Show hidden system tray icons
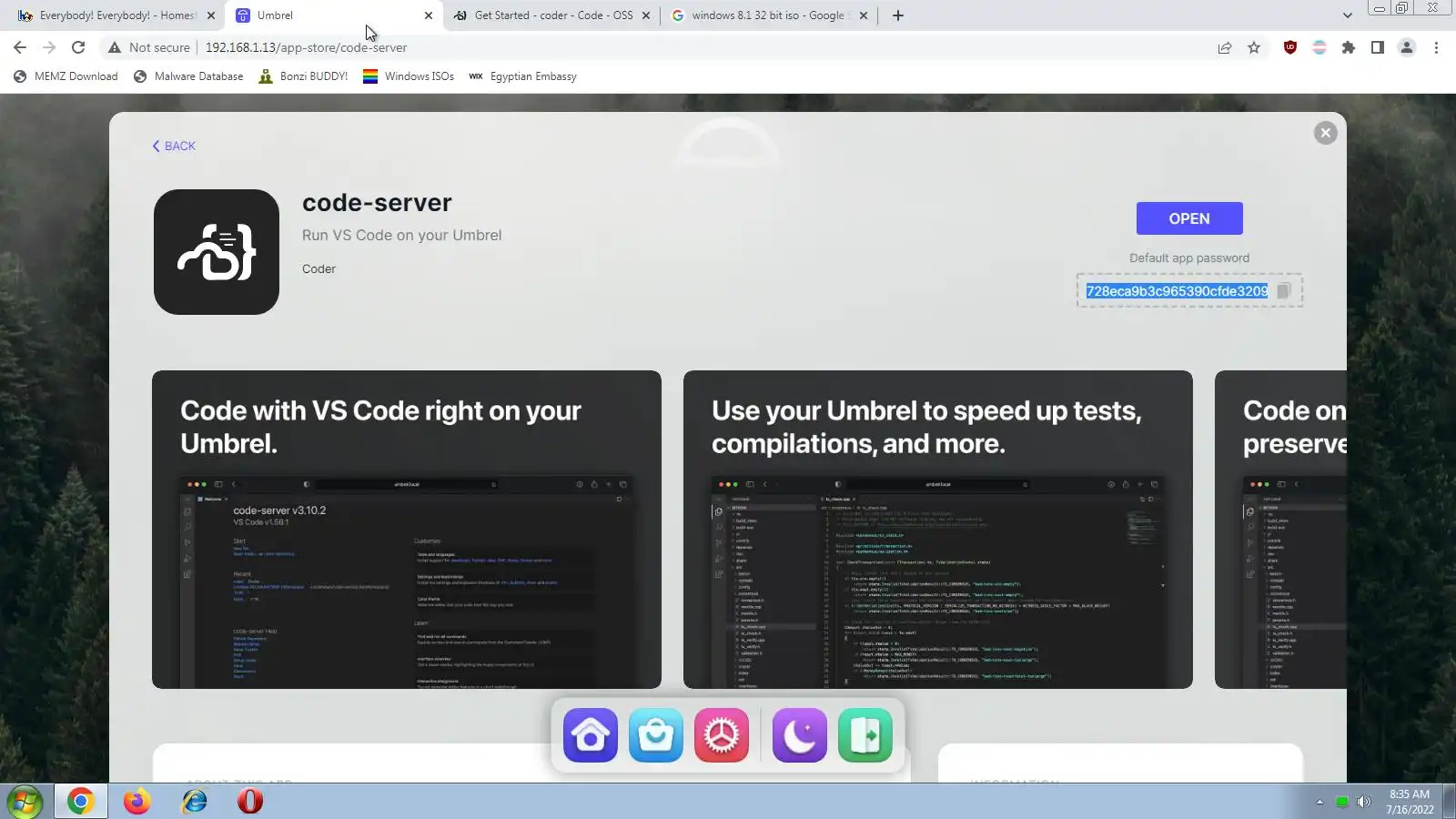The width and height of the screenshot is (1456, 819). click(x=1319, y=802)
